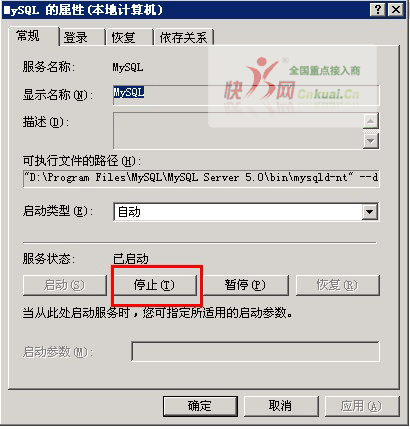The height and width of the screenshot is (429, 410).
Task: Switch to the 登录 tab
Action: [x=82, y=37]
